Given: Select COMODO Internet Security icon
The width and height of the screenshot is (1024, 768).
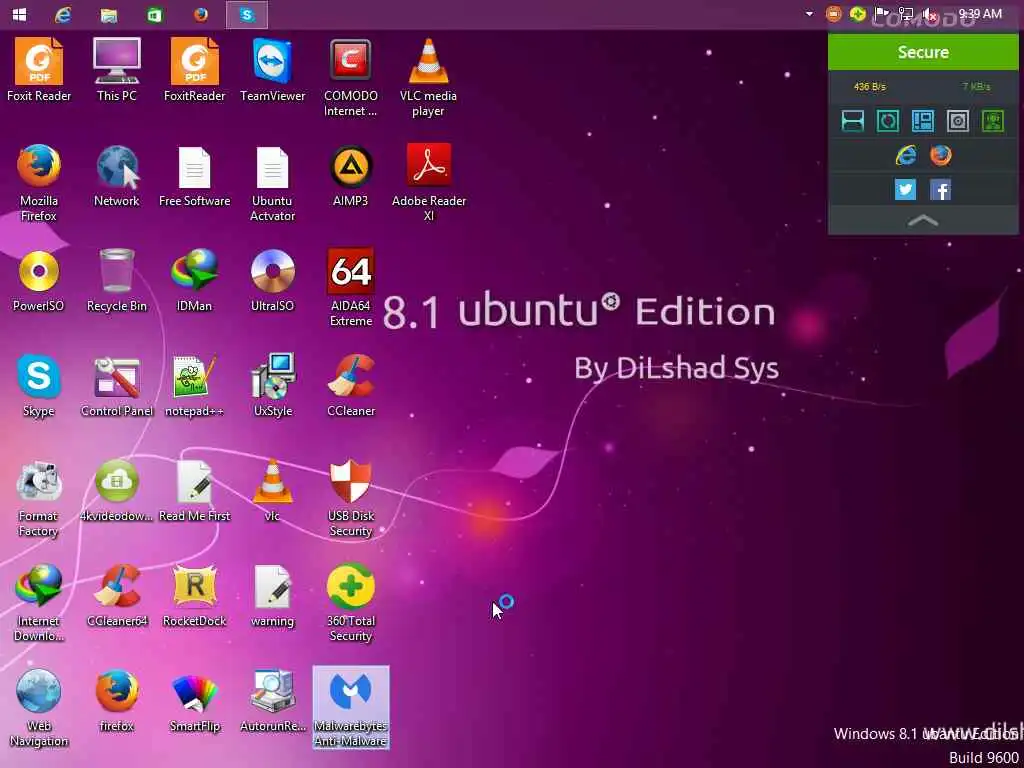Looking at the screenshot, I should click(x=351, y=77).
